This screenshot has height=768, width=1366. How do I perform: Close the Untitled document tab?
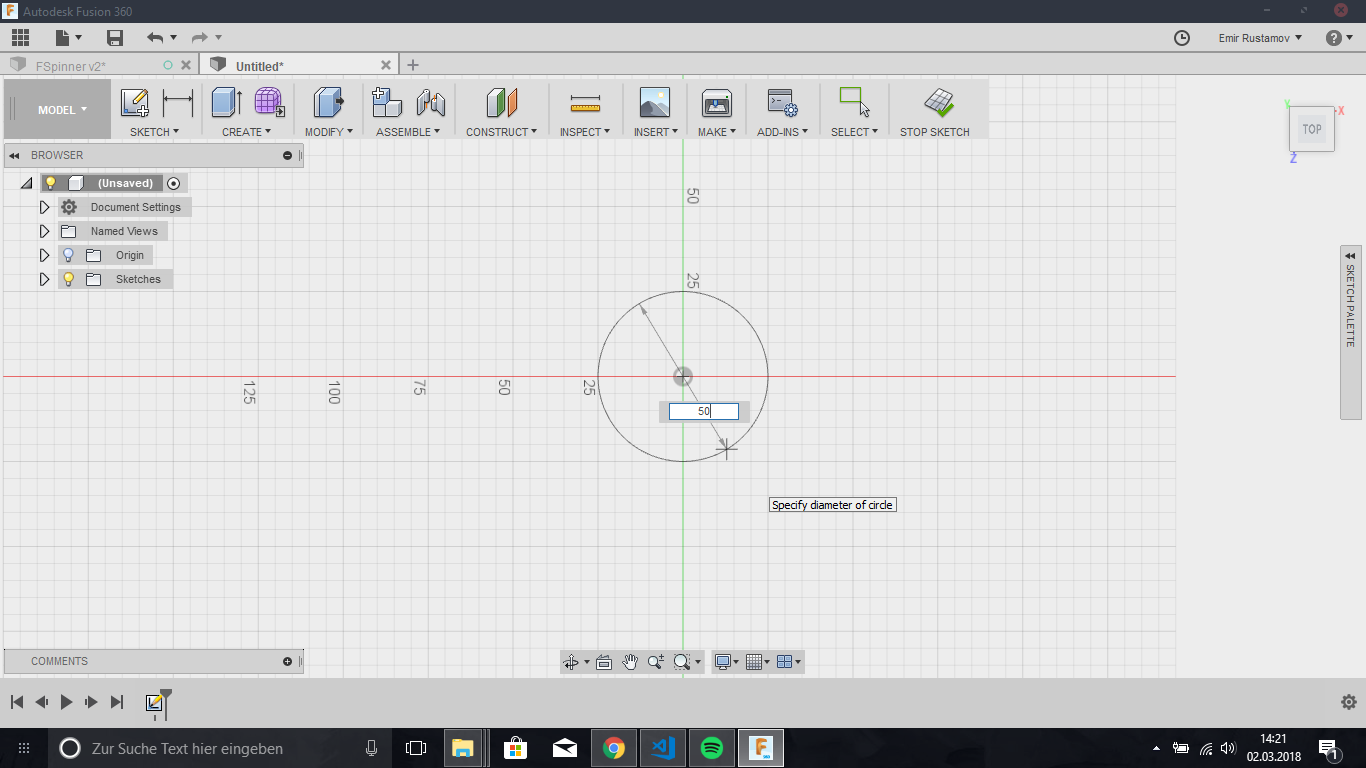(386, 65)
